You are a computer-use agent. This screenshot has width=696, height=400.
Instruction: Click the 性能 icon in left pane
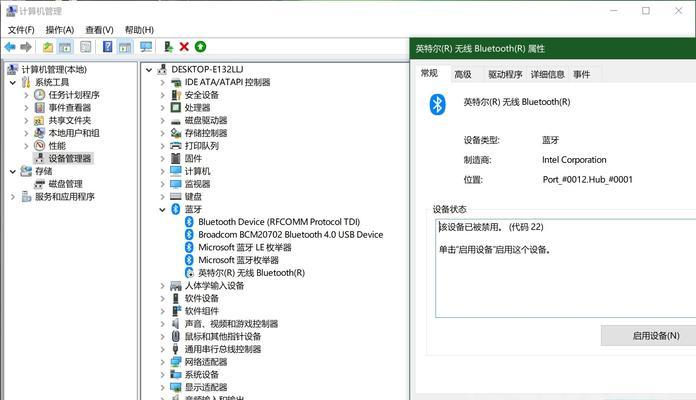(40, 146)
